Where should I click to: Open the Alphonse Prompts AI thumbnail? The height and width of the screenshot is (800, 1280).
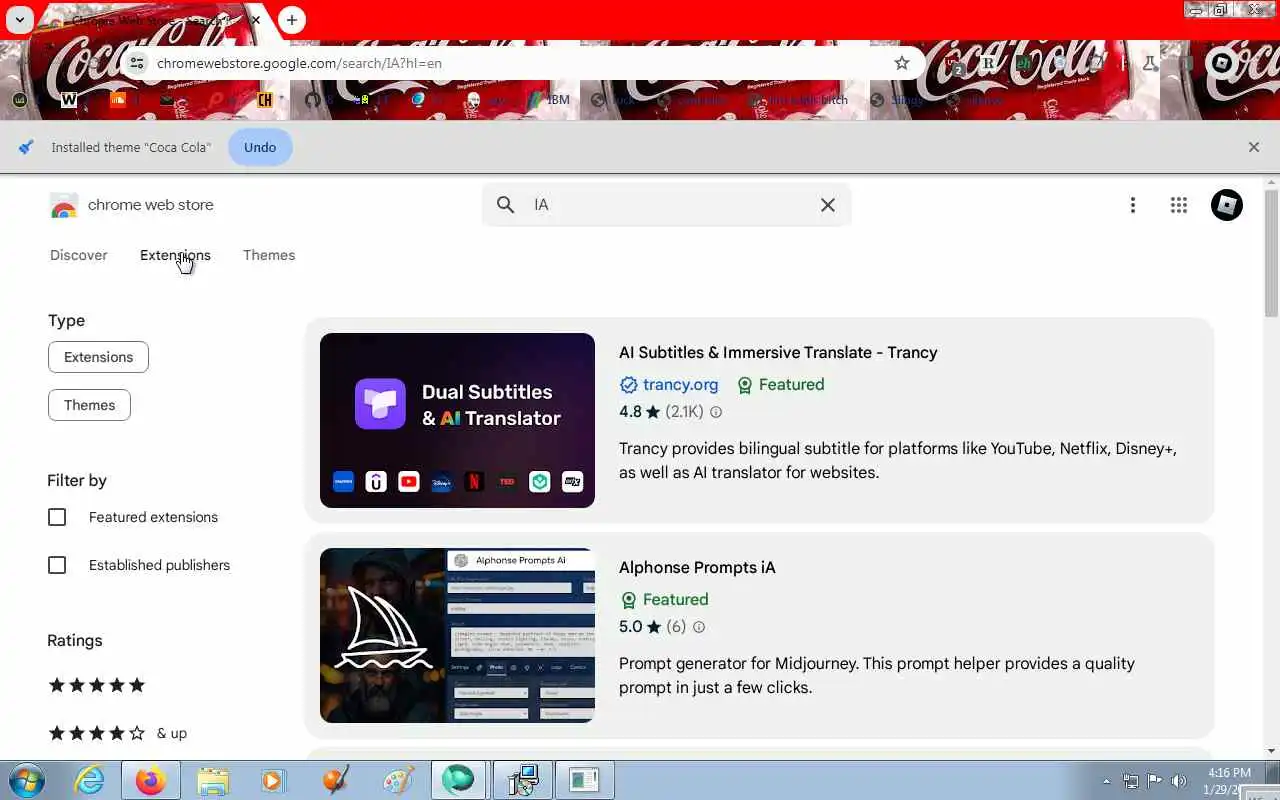(x=457, y=635)
